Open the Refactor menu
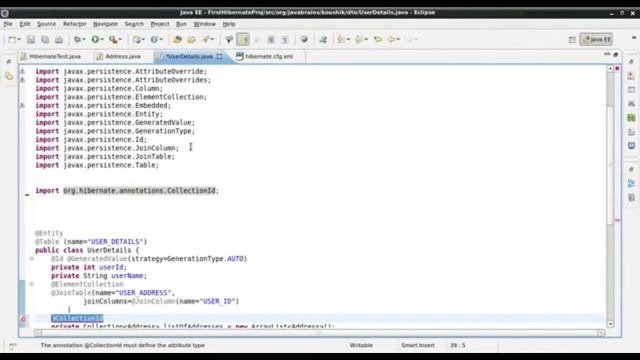Image resolution: width=640 pixels, height=360 pixels. click(75, 24)
